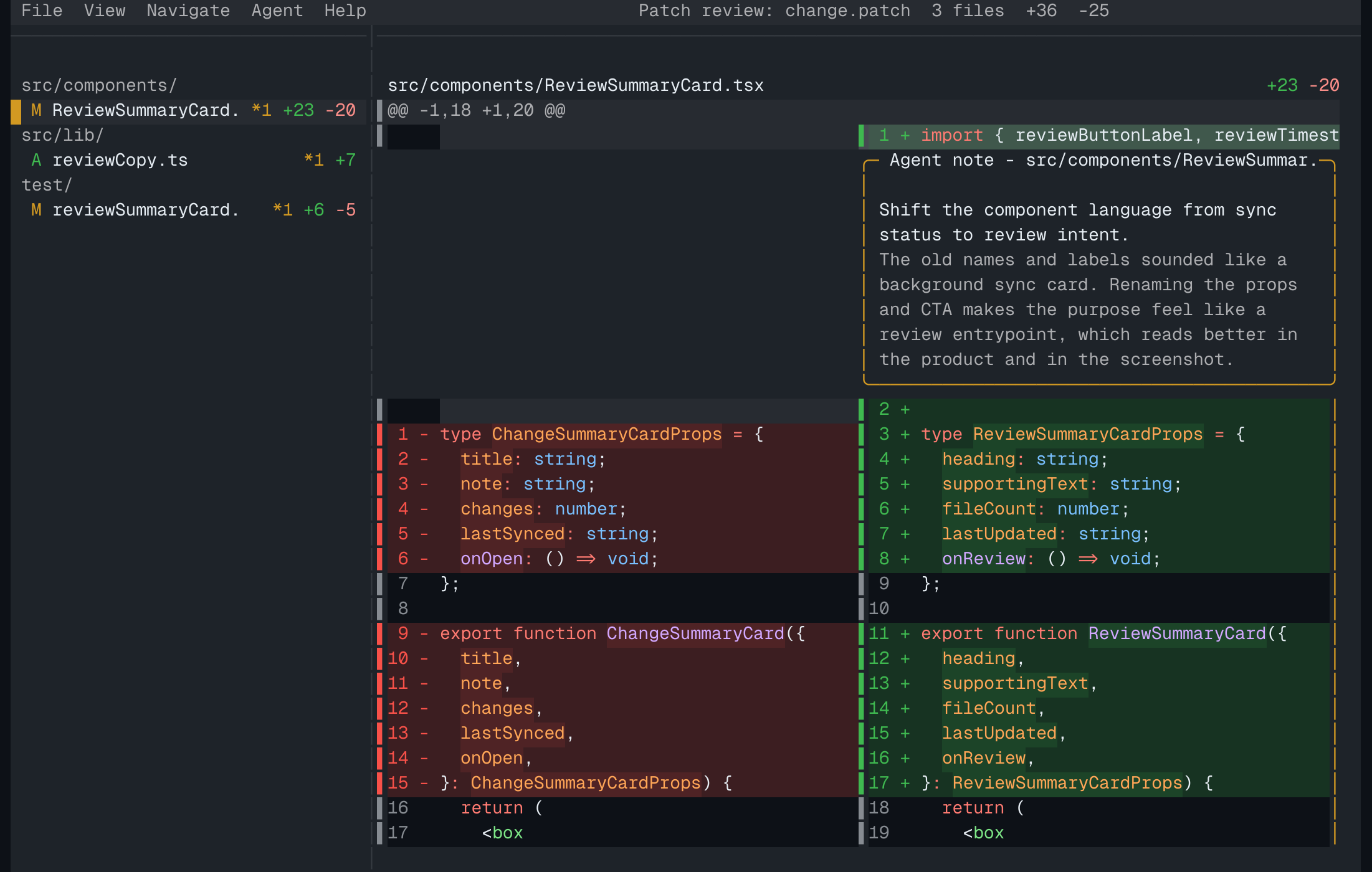The image size is (1372, 872).
Task: Click the '3 files' count in title bar
Action: pos(968,11)
